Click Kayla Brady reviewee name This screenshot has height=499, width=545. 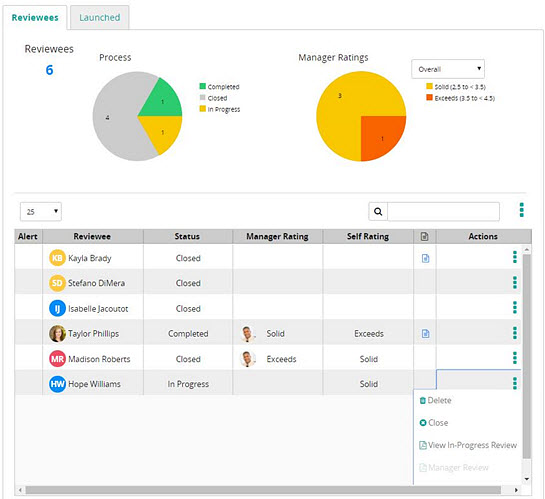click(90, 258)
